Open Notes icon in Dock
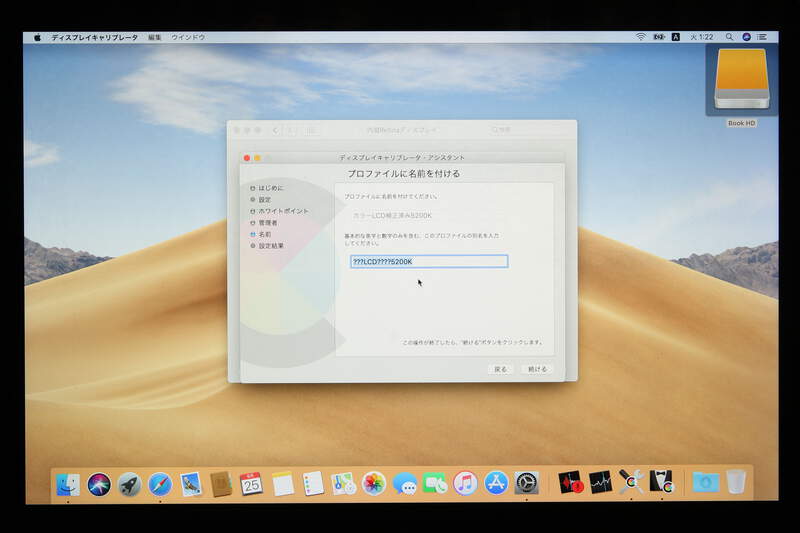Screen dimensions: 800x533 (x=282, y=484)
